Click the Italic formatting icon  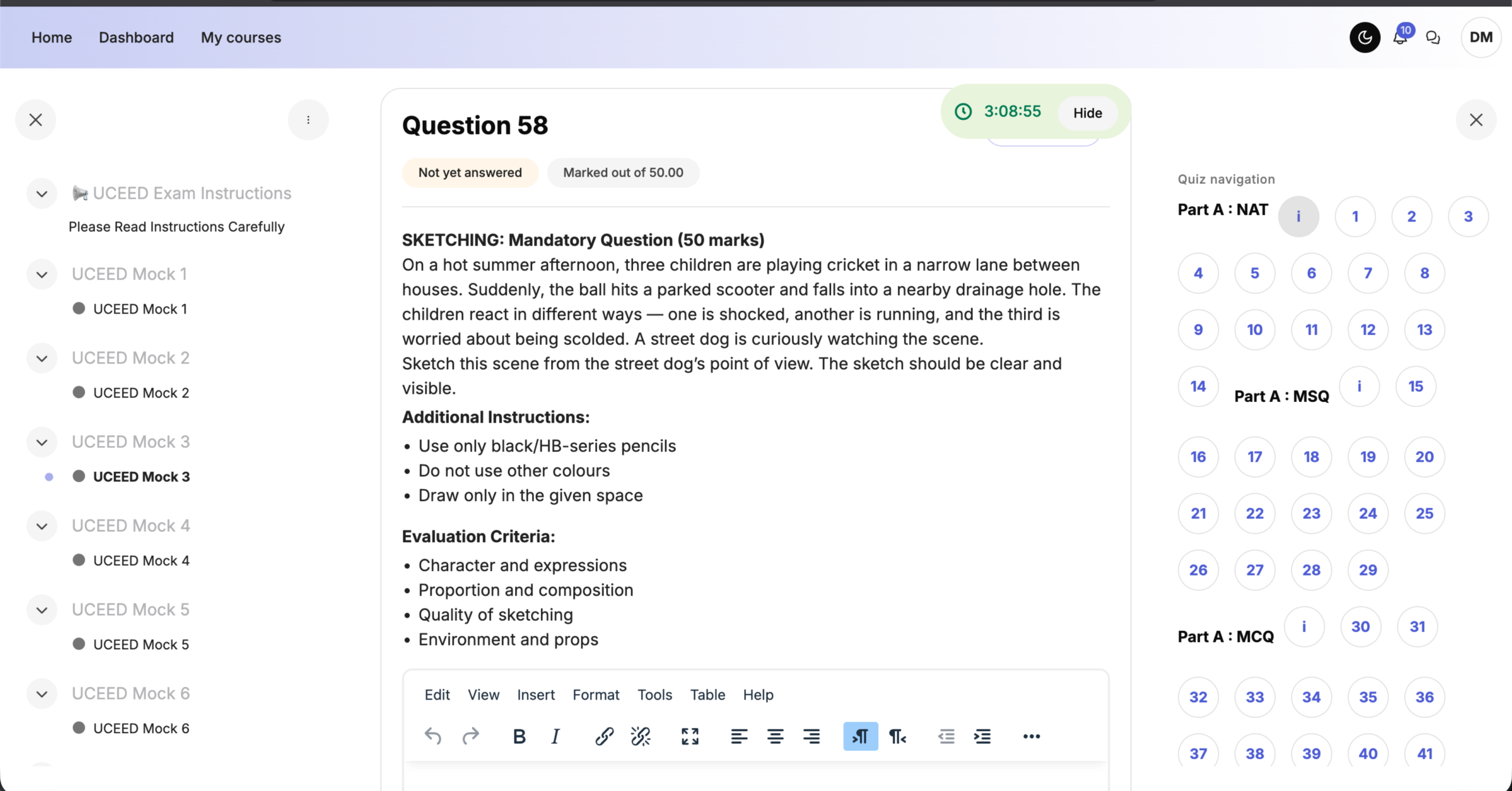(555, 736)
